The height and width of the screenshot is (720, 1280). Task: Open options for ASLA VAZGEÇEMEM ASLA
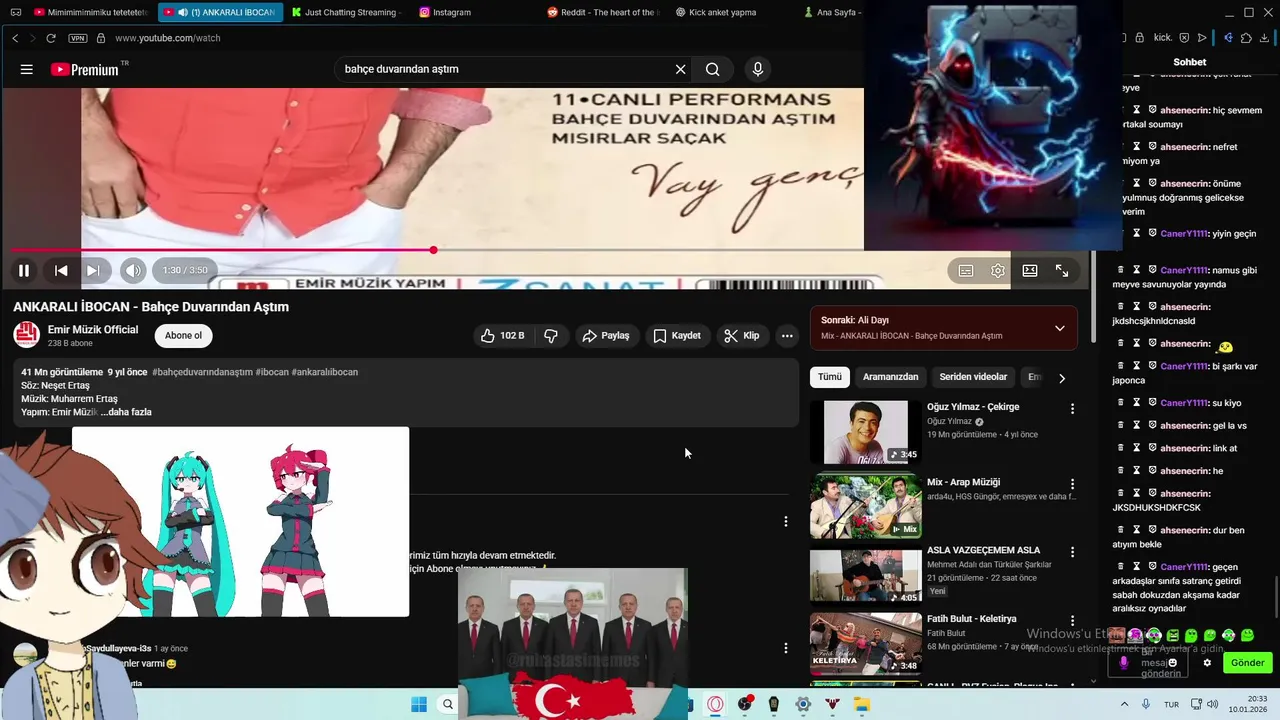[1072, 552]
